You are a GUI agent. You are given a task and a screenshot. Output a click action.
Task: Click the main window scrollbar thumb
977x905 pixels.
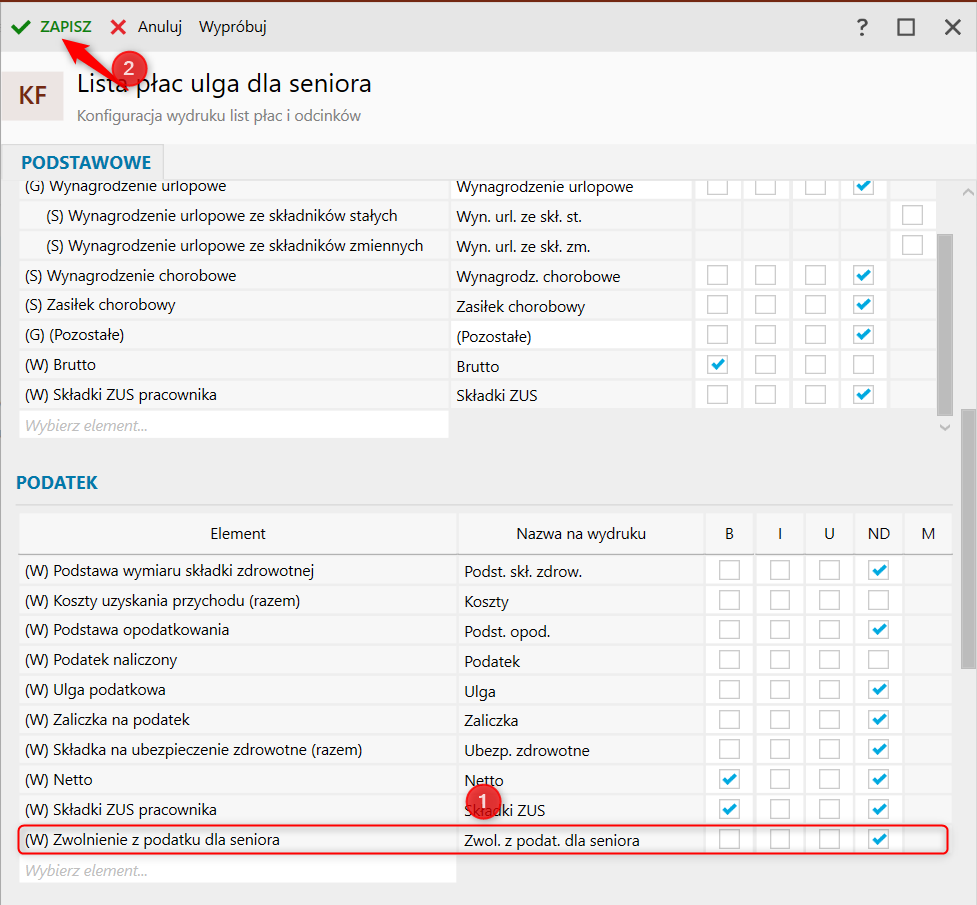968,539
